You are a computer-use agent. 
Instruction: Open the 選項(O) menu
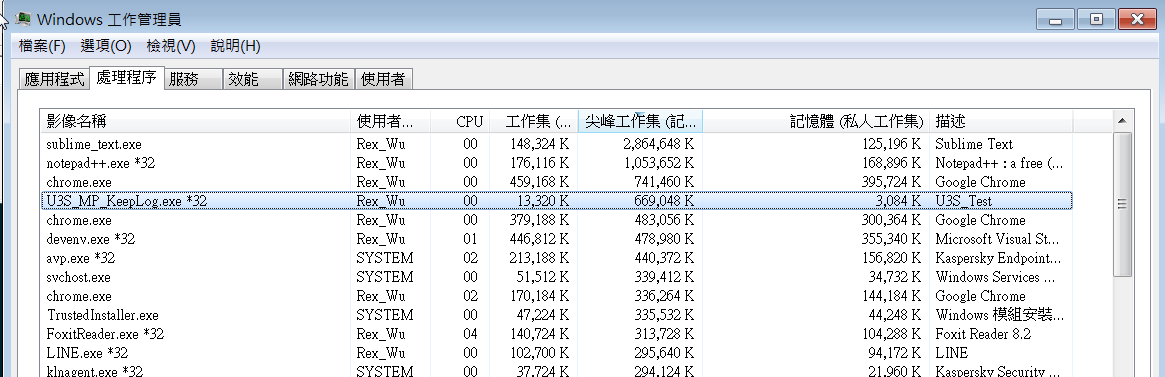106,46
